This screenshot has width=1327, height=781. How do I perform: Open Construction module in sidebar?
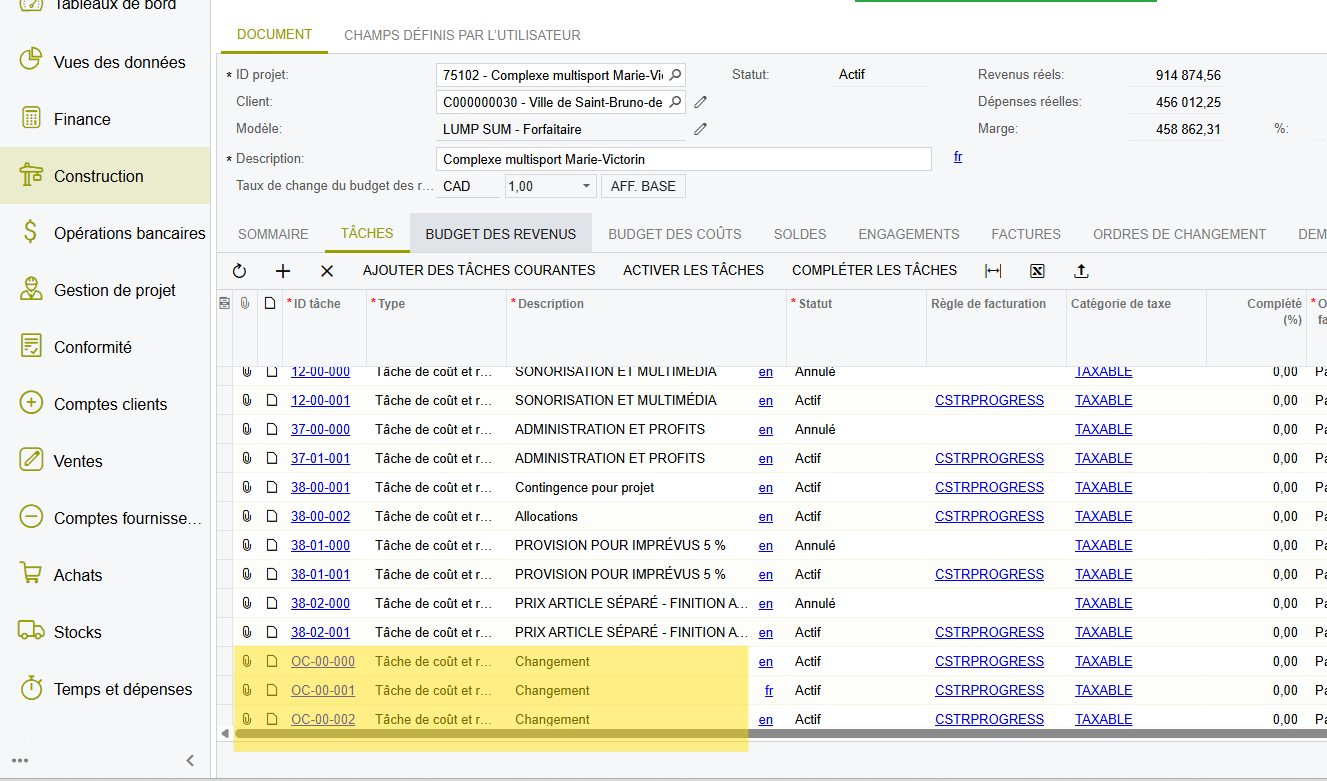tap(99, 176)
